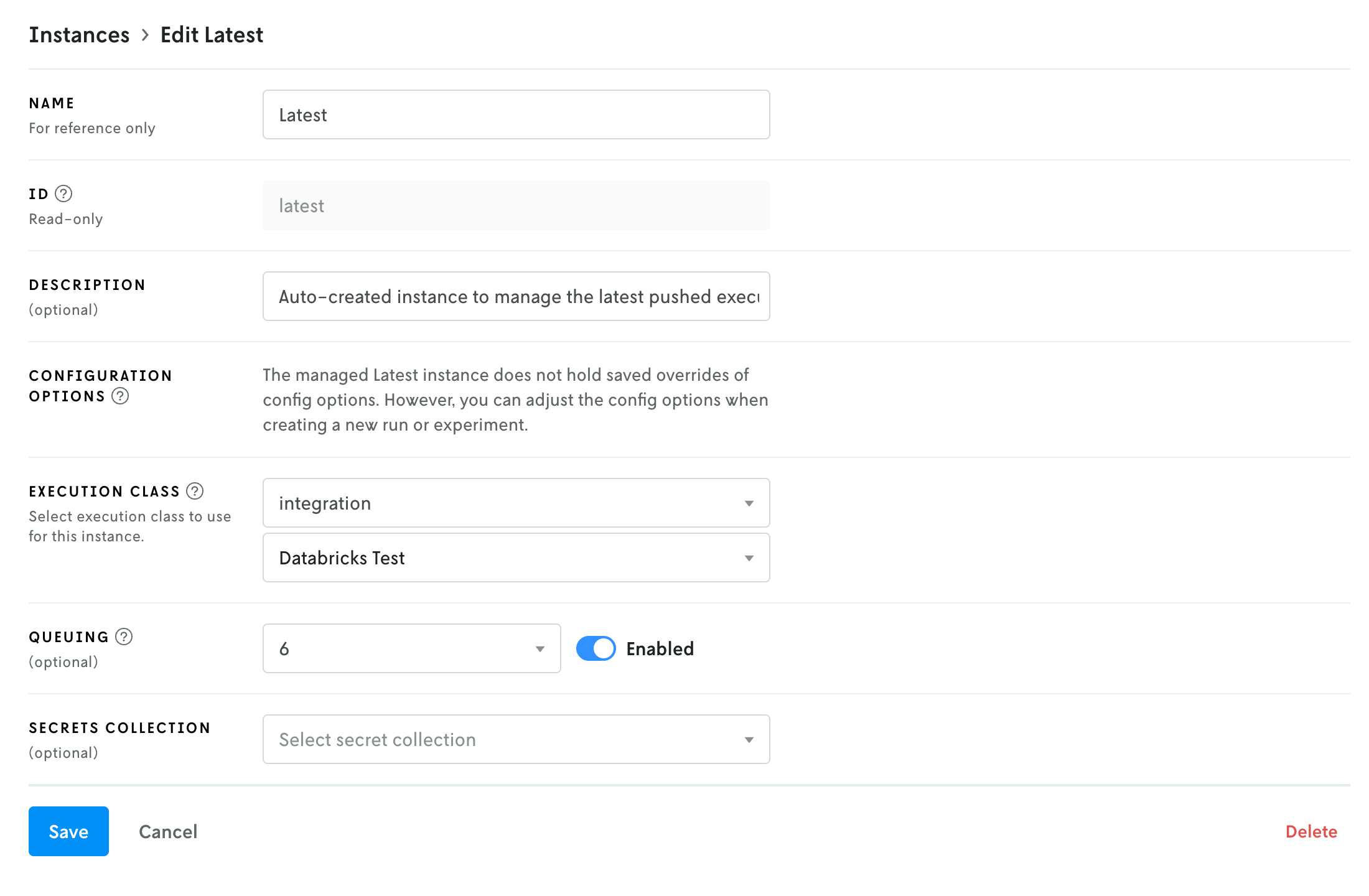This screenshot has width=1369, height=896.
Task: Open the queuing value dropdown showing 6
Action: pyautogui.click(x=411, y=649)
